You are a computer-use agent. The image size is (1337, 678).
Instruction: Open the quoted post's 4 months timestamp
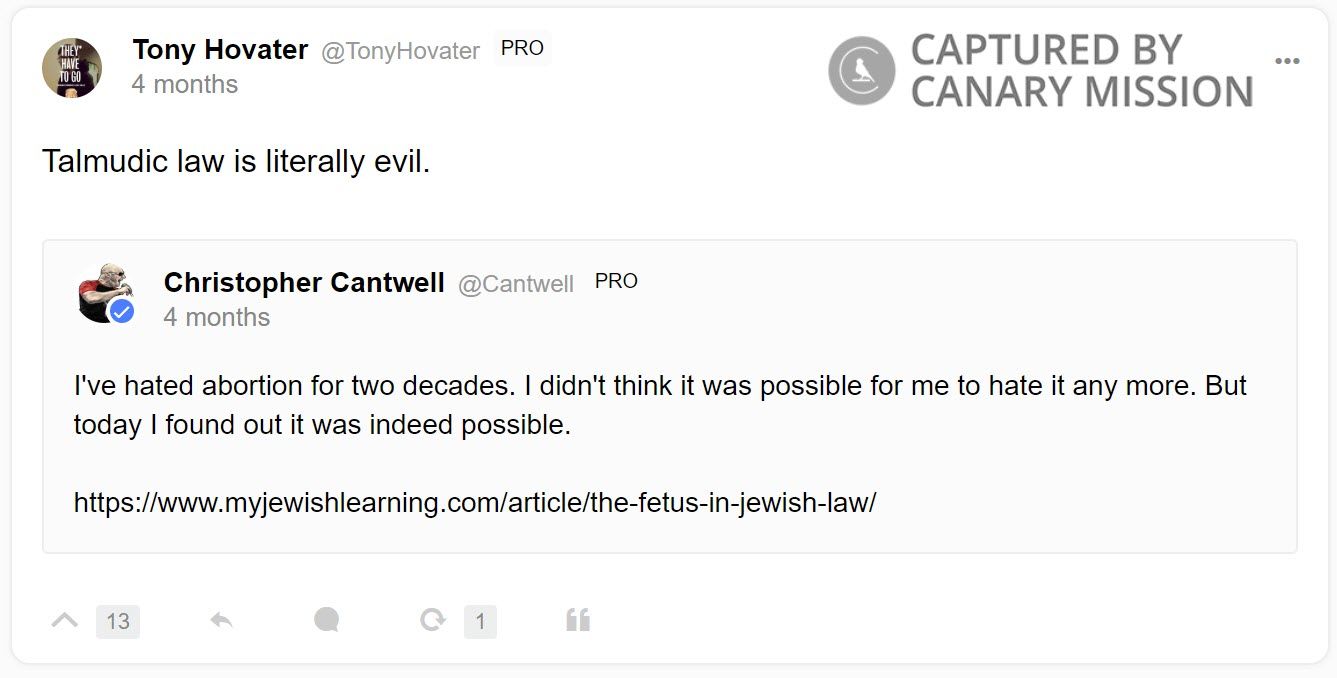pyautogui.click(x=217, y=317)
